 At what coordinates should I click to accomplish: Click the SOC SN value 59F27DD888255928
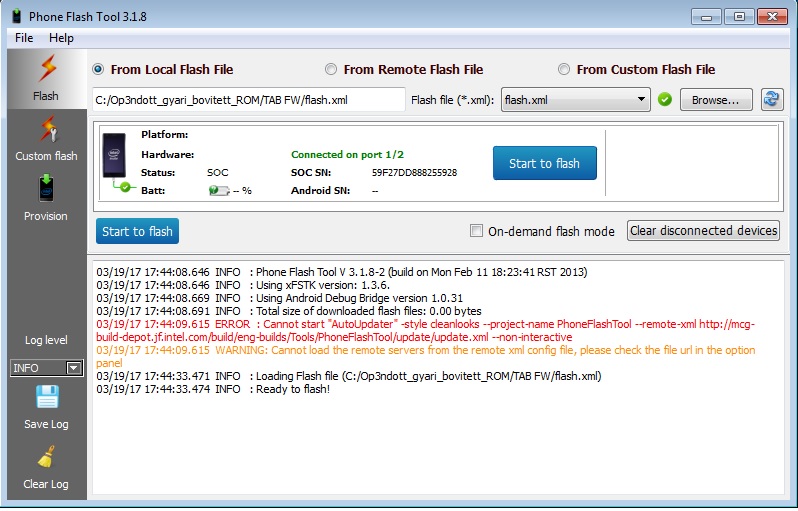(x=414, y=173)
